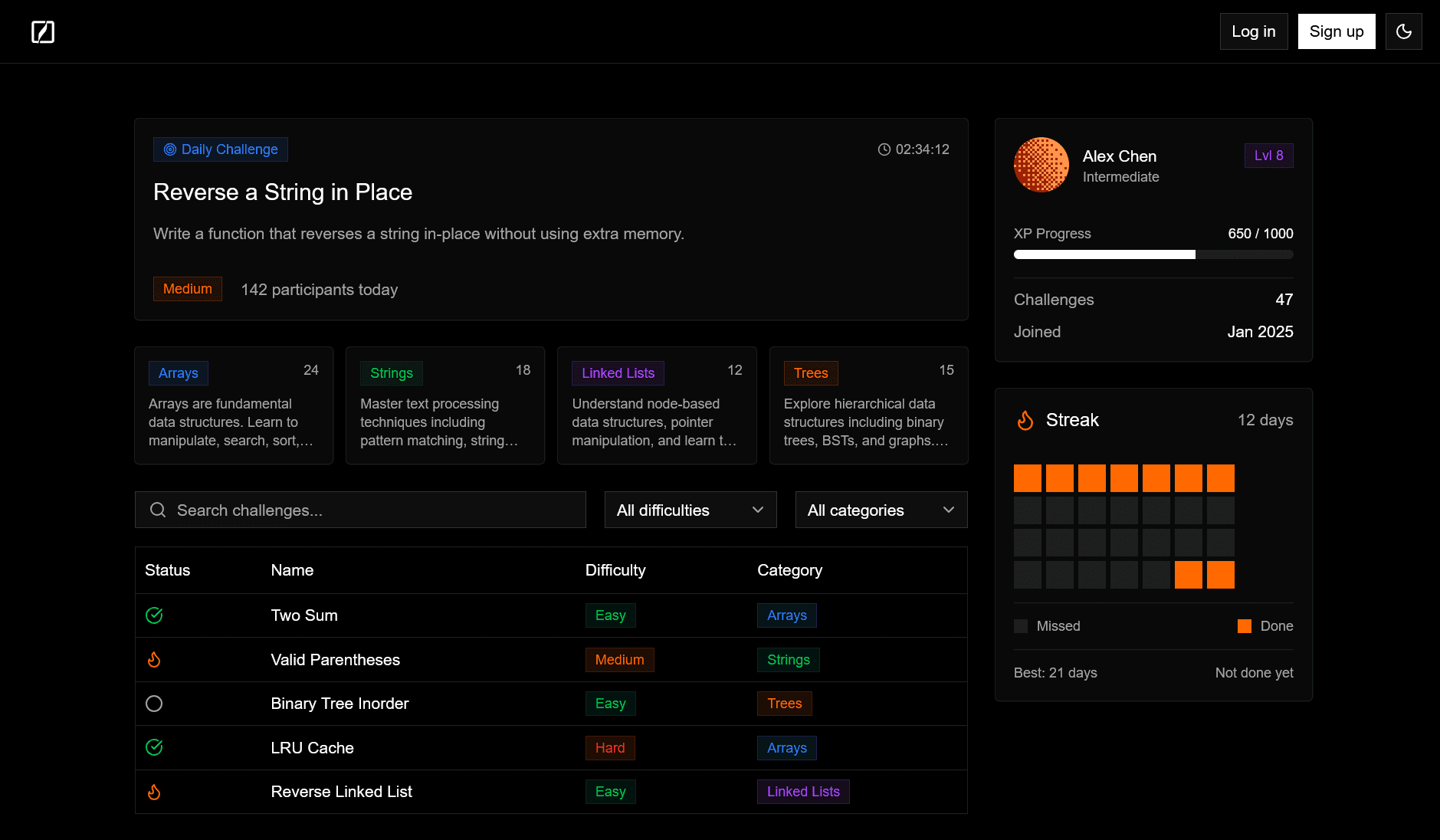Click the Arrays tag in Two Sum row
1440x840 pixels.
click(787, 615)
